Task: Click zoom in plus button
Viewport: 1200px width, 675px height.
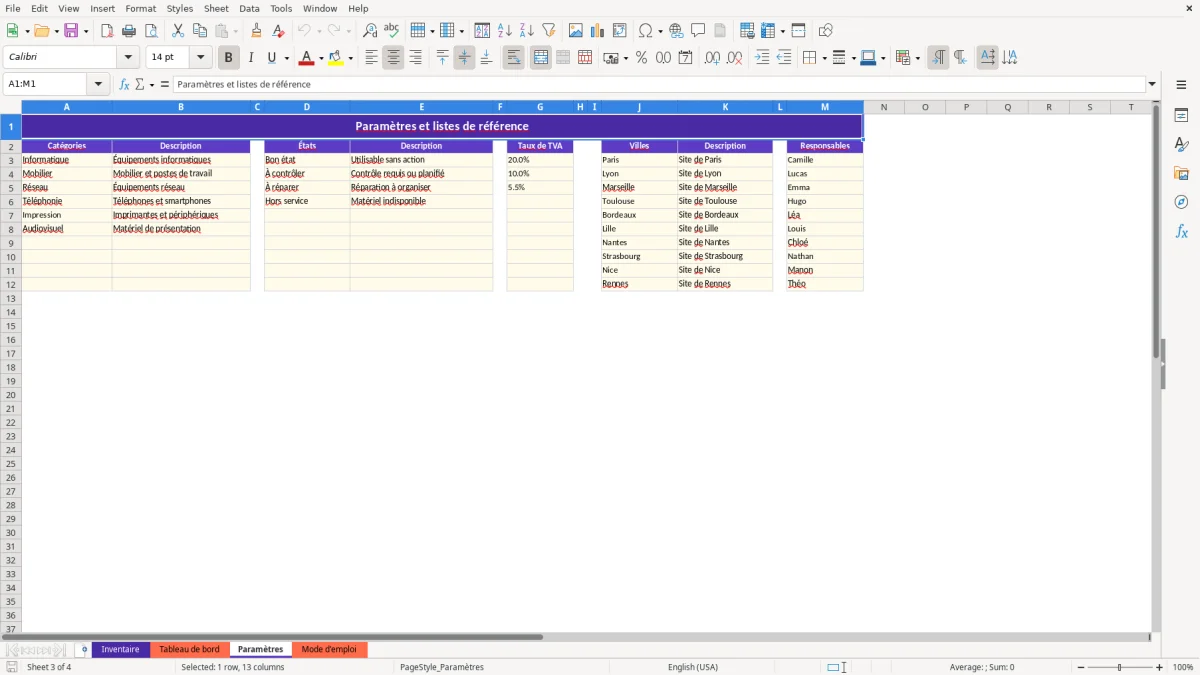Action: tap(1159, 667)
